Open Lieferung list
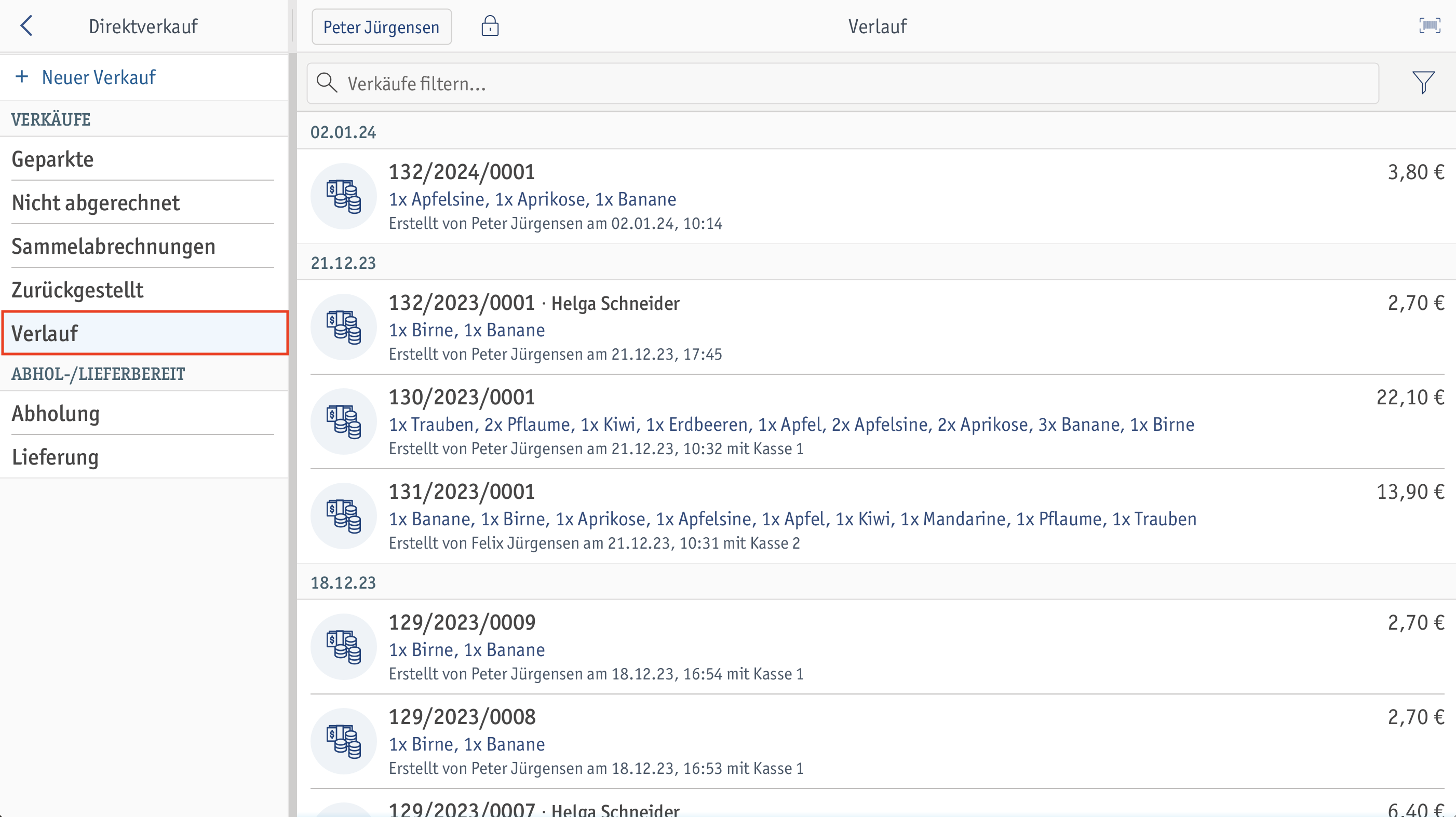1456x817 pixels. coord(143,457)
